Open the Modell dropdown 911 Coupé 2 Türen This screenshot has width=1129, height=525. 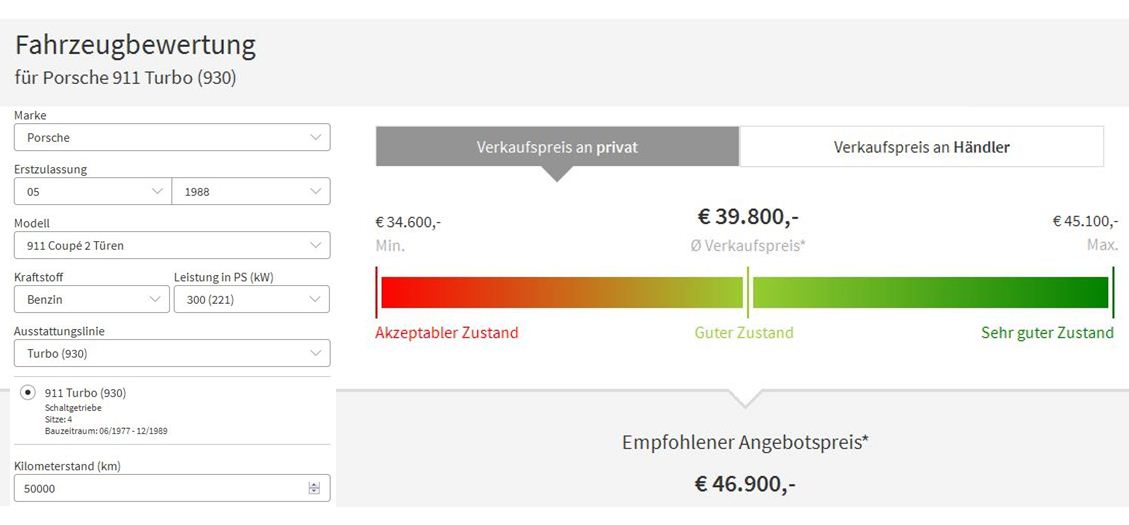point(172,245)
